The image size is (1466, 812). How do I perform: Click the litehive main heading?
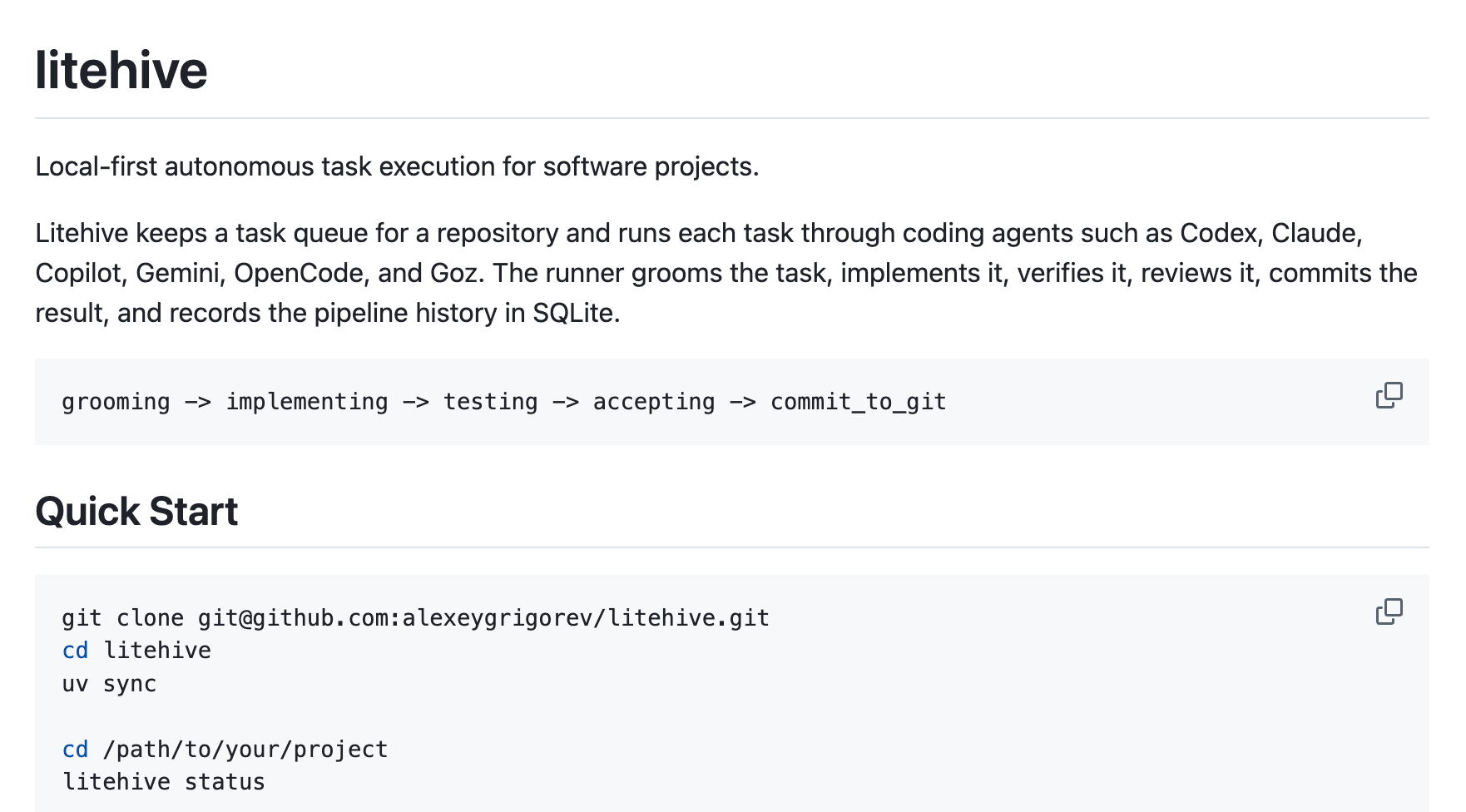tap(121, 70)
